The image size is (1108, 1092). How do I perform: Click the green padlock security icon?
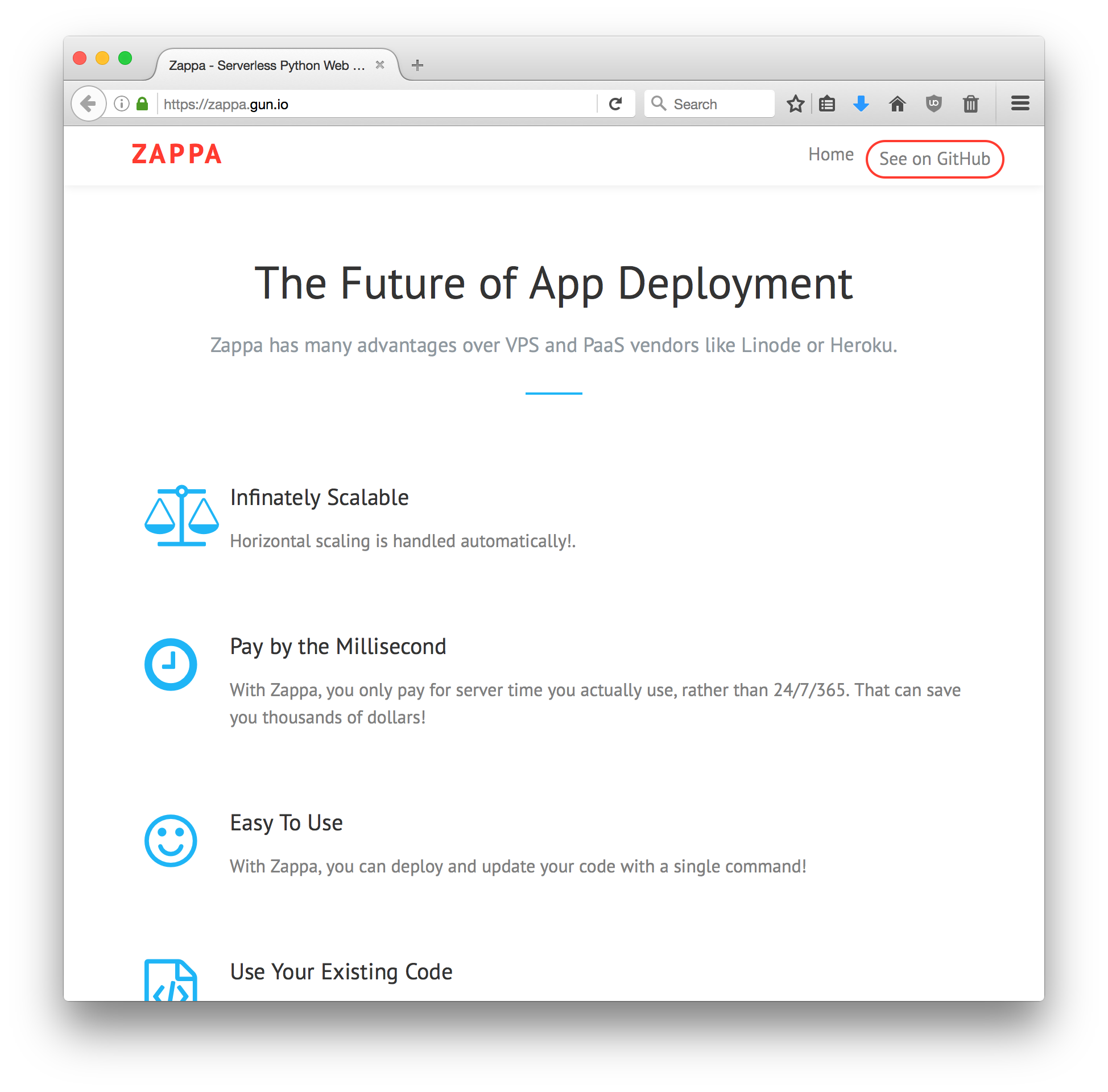pos(142,104)
